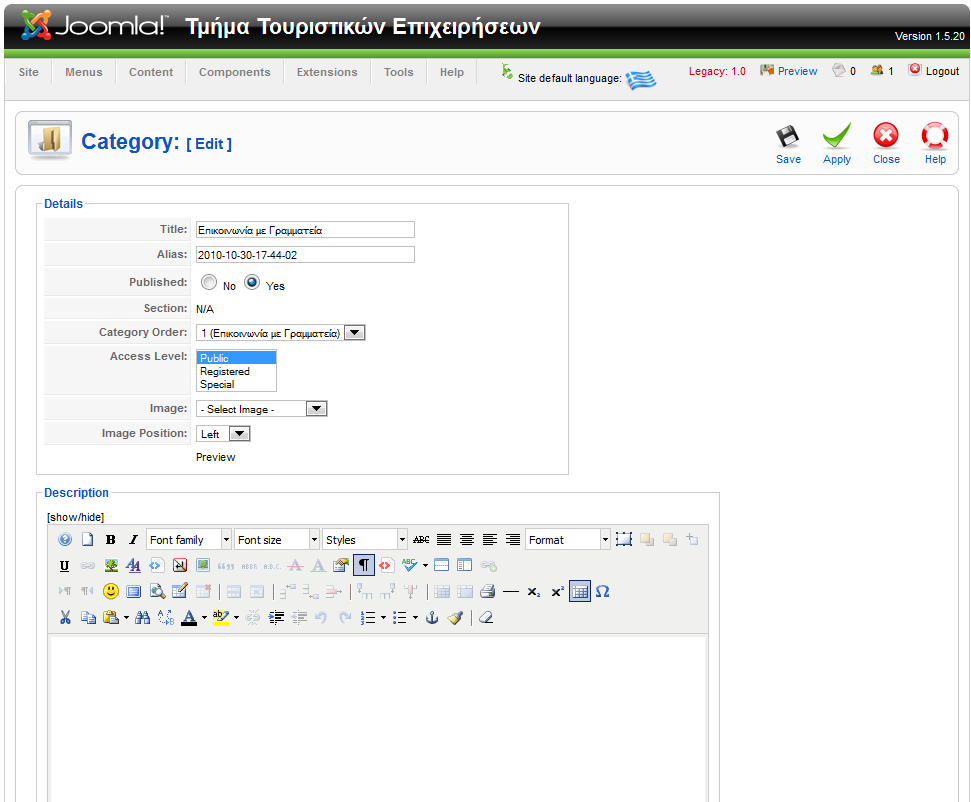Click the Help lifebuoy toolbar icon
Image resolution: width=971 pixels, height=802 pixels.
point(935,136)
